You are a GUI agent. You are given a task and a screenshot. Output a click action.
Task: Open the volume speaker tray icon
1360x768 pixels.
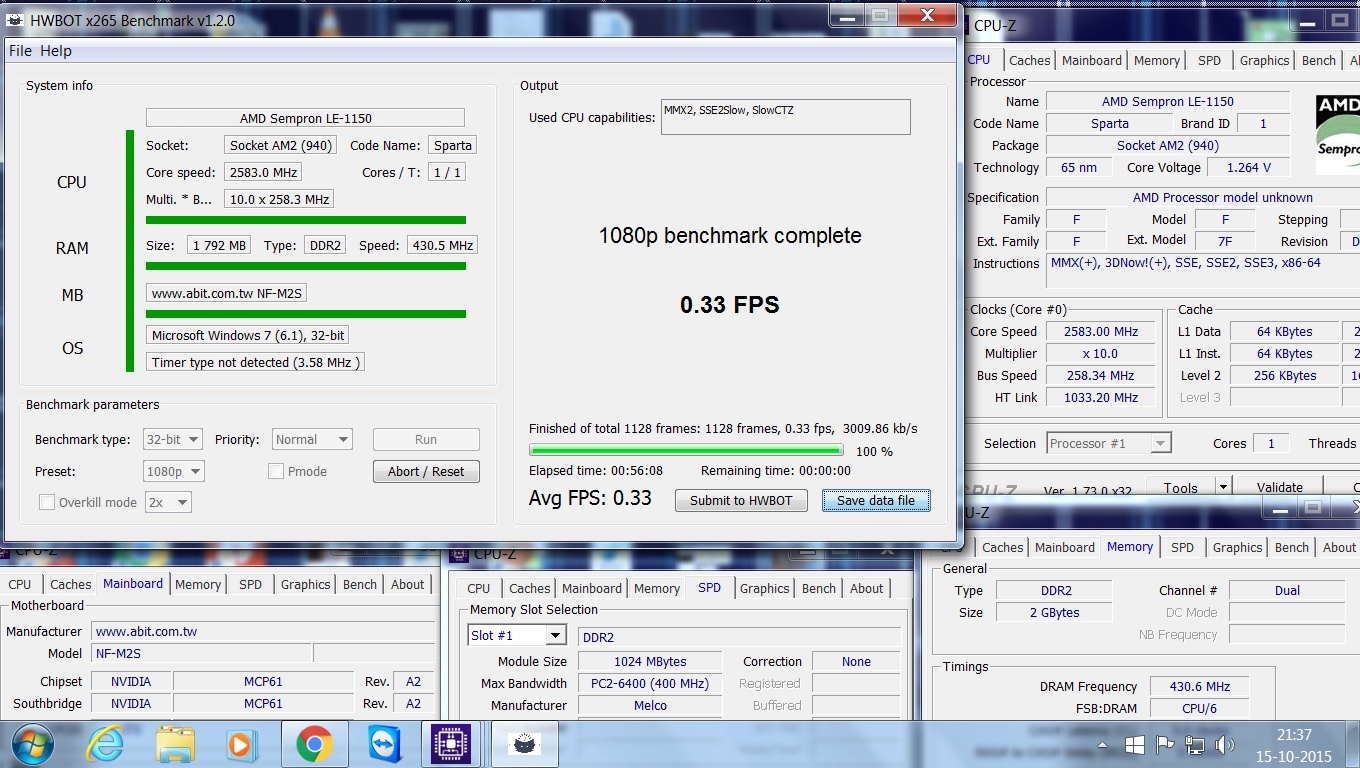point(1224,745)
